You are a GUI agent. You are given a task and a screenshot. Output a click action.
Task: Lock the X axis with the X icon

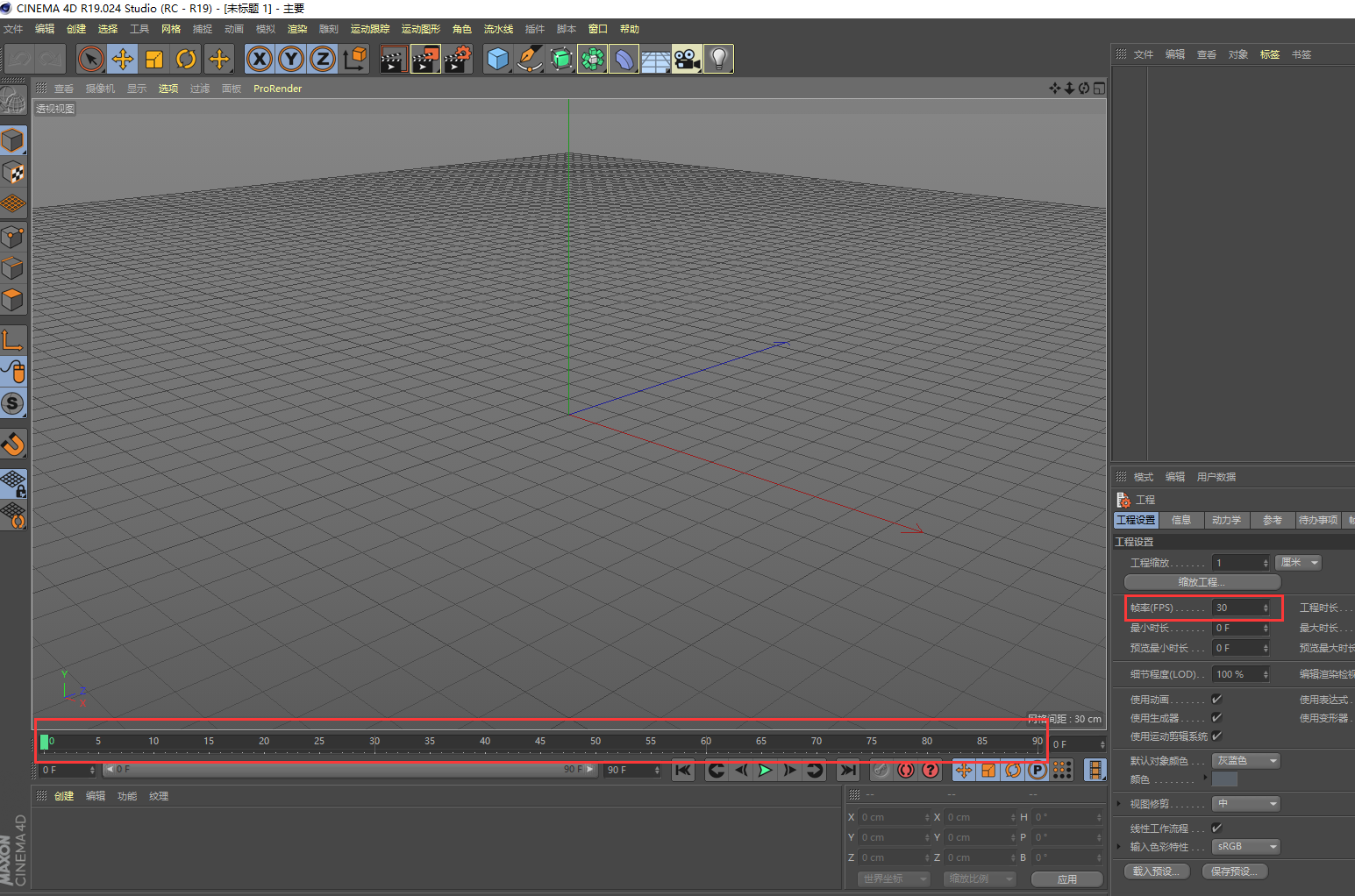(x=260, y=58)
